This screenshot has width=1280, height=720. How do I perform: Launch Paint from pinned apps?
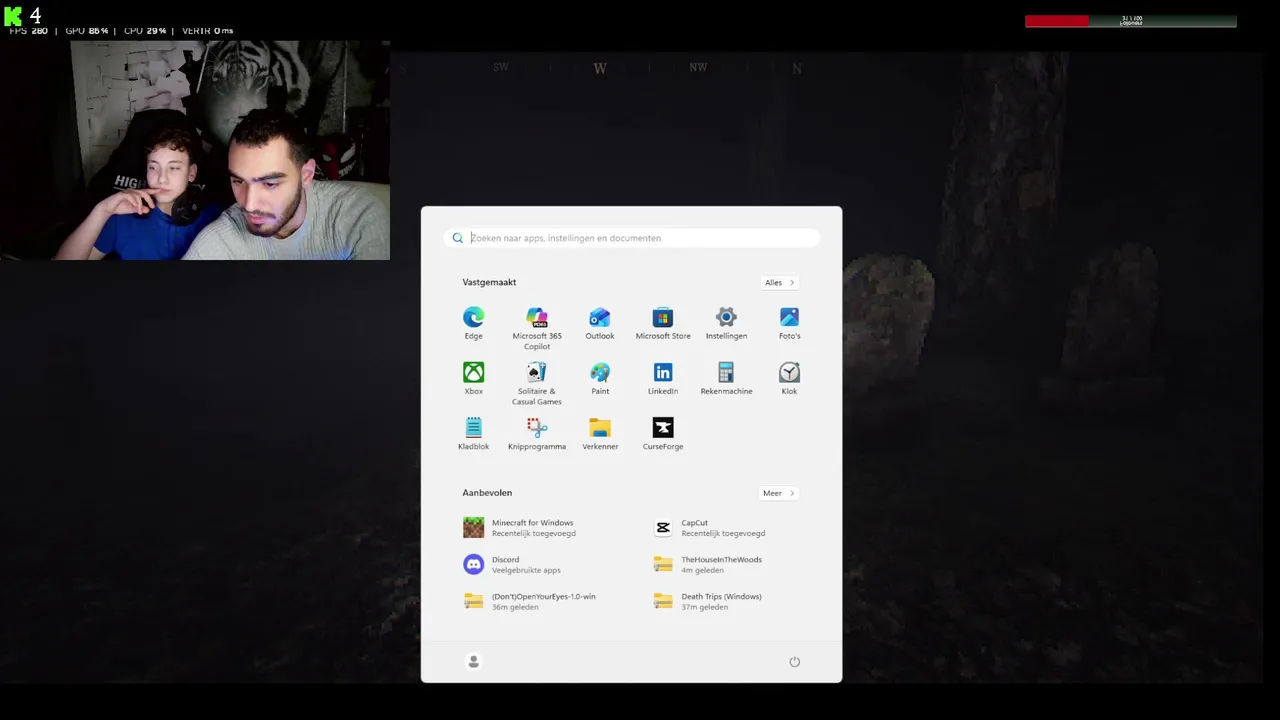[600, 378]
